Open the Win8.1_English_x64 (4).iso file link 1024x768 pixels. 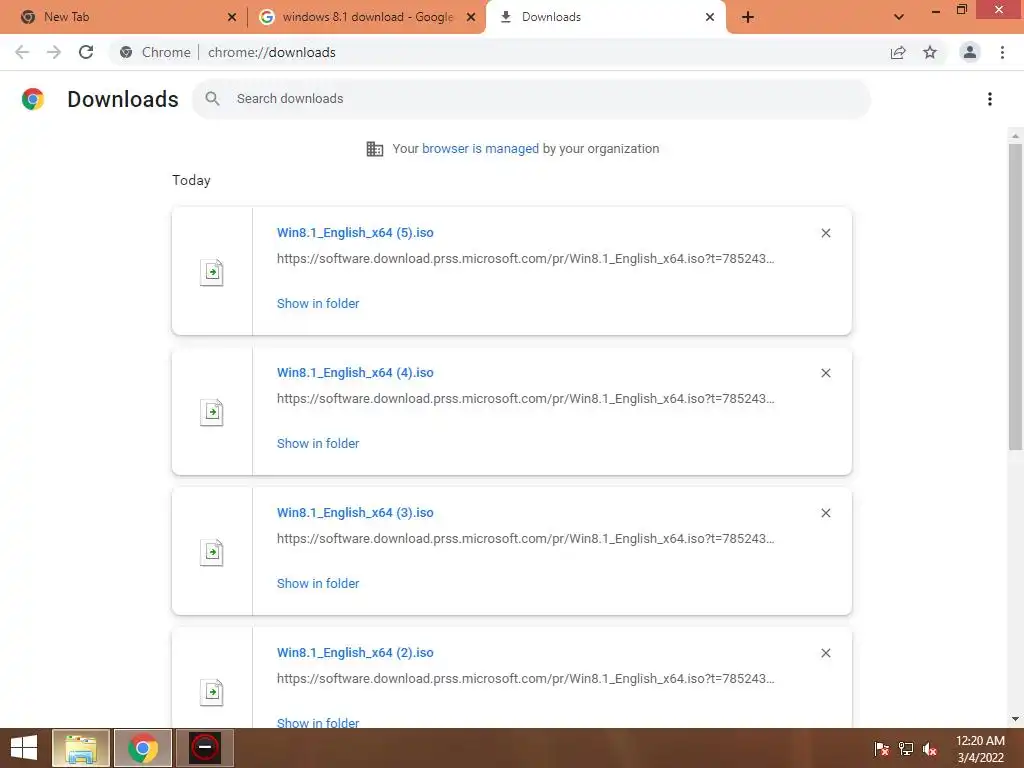(x=355, y=372)
